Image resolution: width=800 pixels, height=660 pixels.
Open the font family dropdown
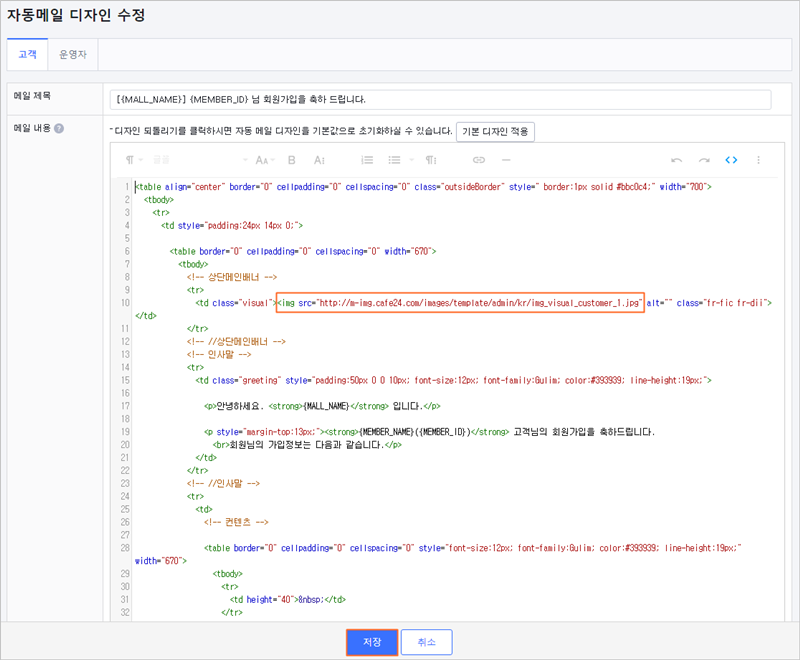coord(200,160)
